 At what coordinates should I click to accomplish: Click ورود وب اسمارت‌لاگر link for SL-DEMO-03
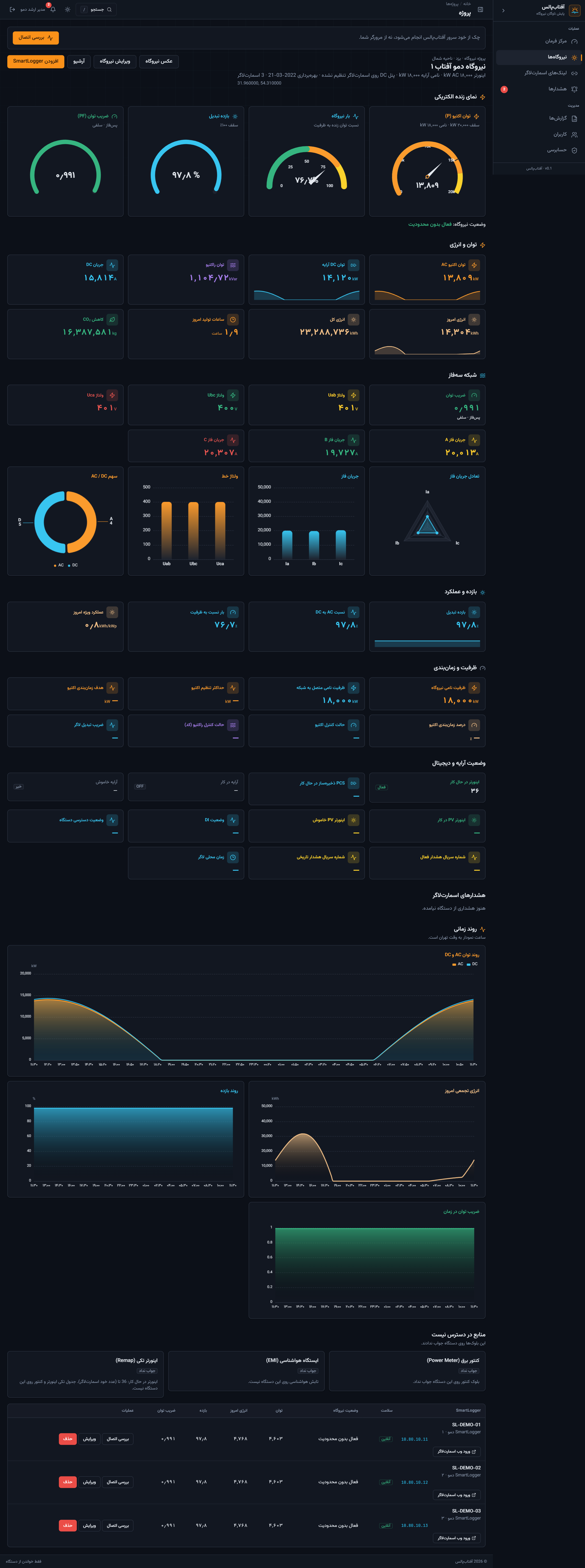click(x=457, y=1538)
